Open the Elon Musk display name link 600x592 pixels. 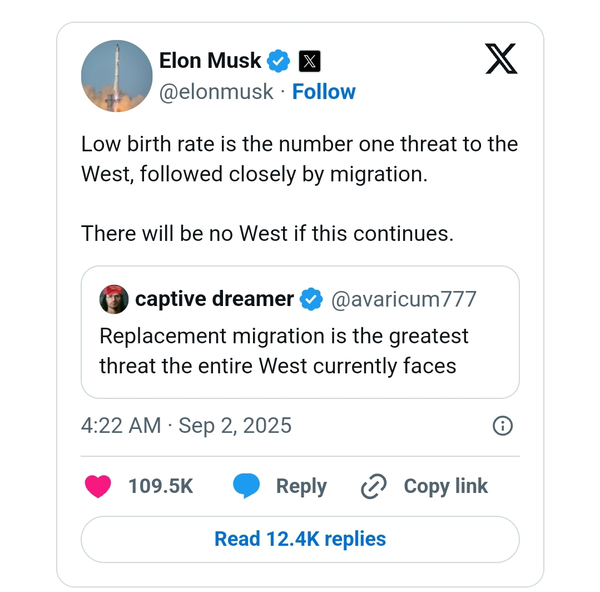210,61
